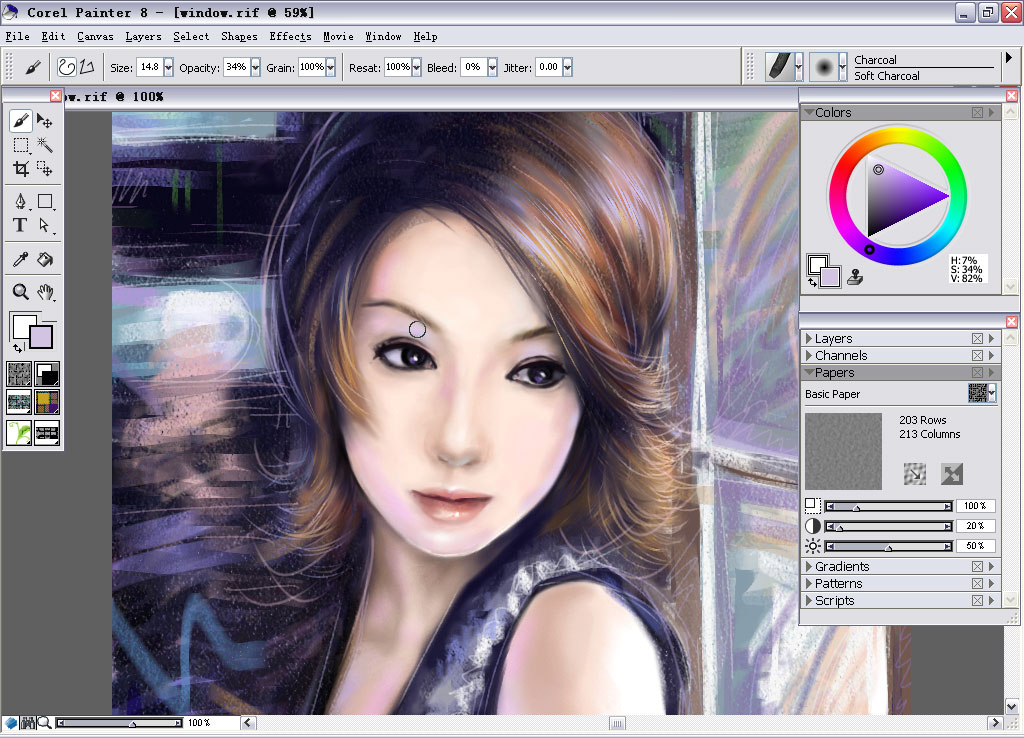The height and width of the screenshot is (738, 1024).
Task: Open the Effects menu
Action: point(290,37)
